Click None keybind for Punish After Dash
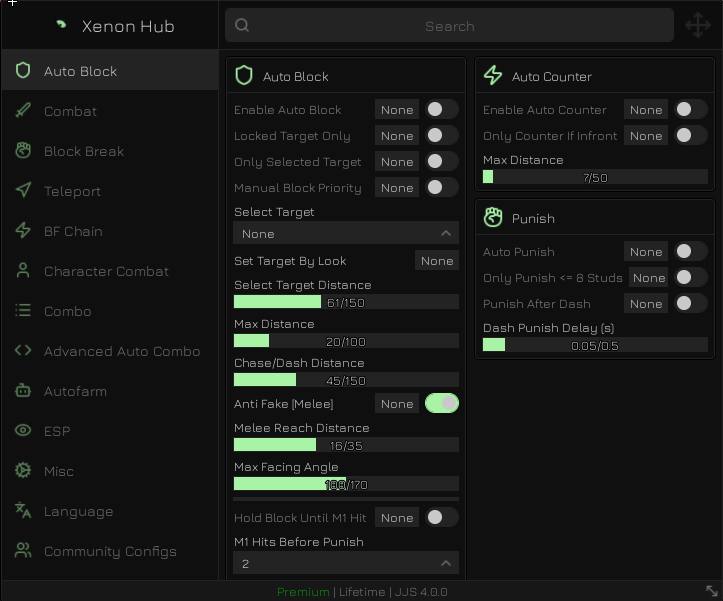723x601 pixels. point(646,304)
